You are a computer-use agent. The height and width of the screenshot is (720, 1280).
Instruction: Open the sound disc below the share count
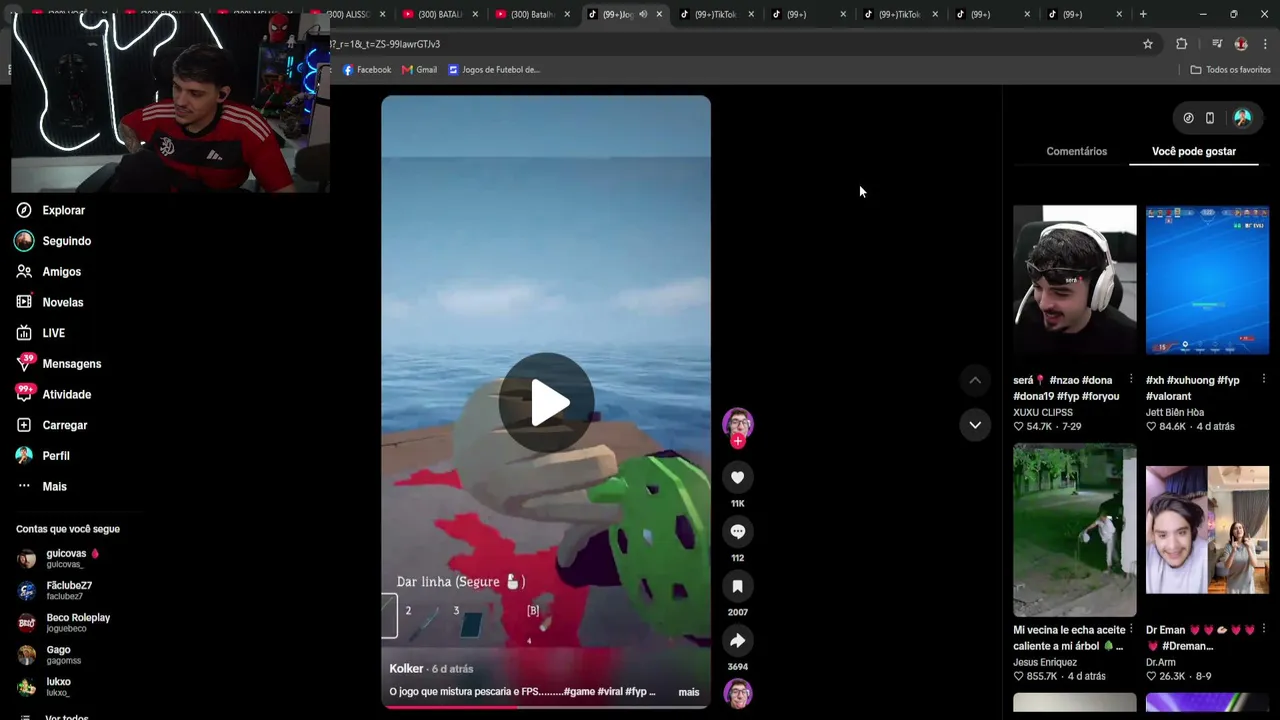tap(738, 693)
